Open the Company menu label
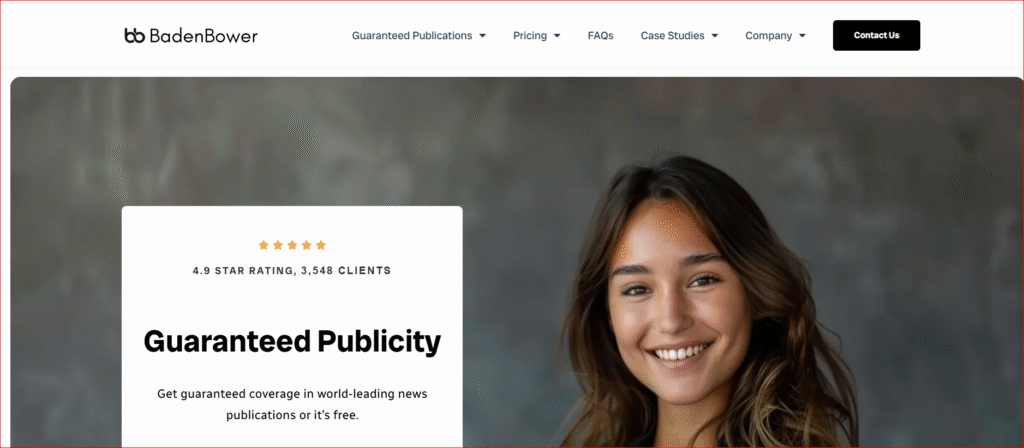 point(768,36)
